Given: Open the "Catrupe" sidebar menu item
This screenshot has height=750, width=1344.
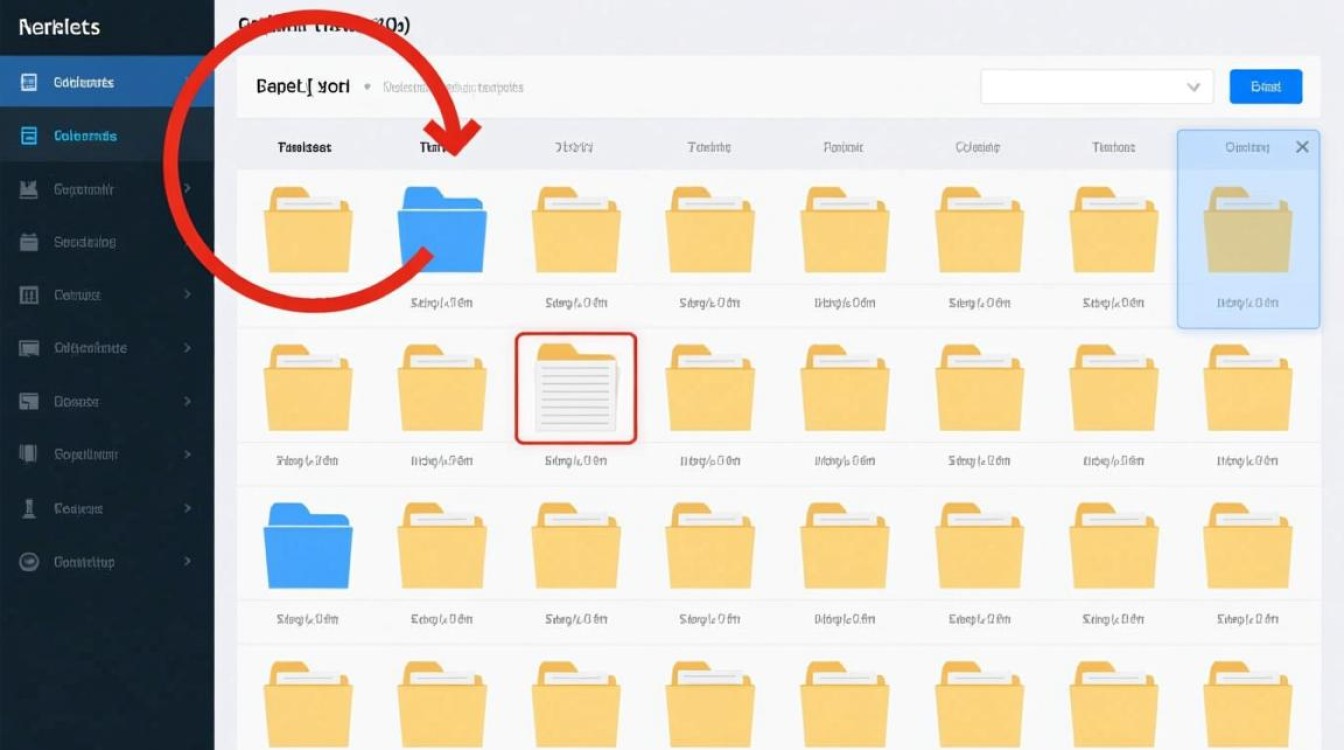Looking at the screenshot, I should (x=77, y=295).
